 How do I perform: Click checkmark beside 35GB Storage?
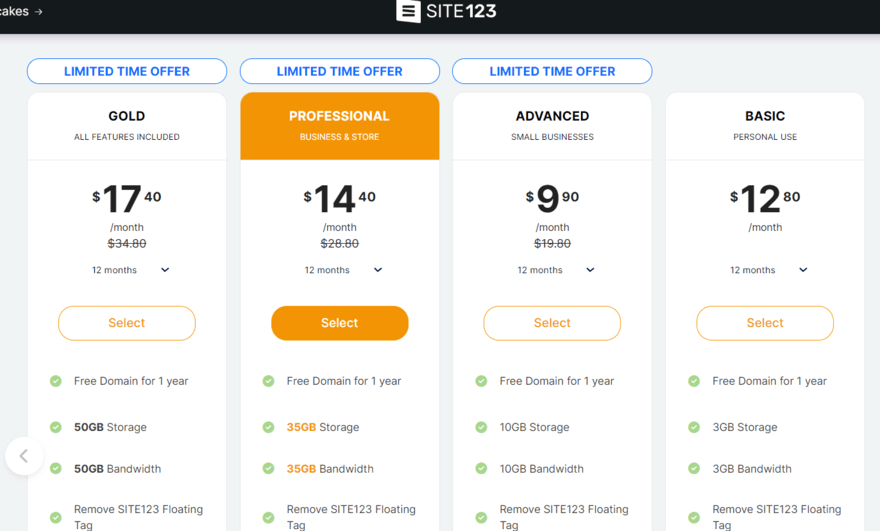coord(268,427)
